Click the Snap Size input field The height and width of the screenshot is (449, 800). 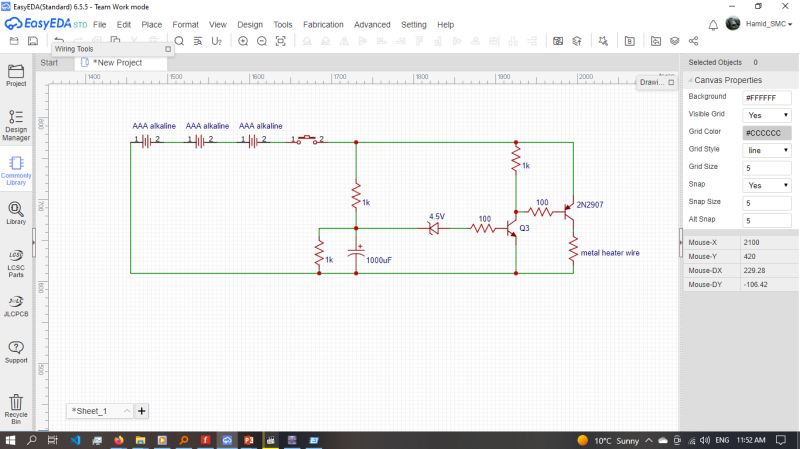coord(767,203)
